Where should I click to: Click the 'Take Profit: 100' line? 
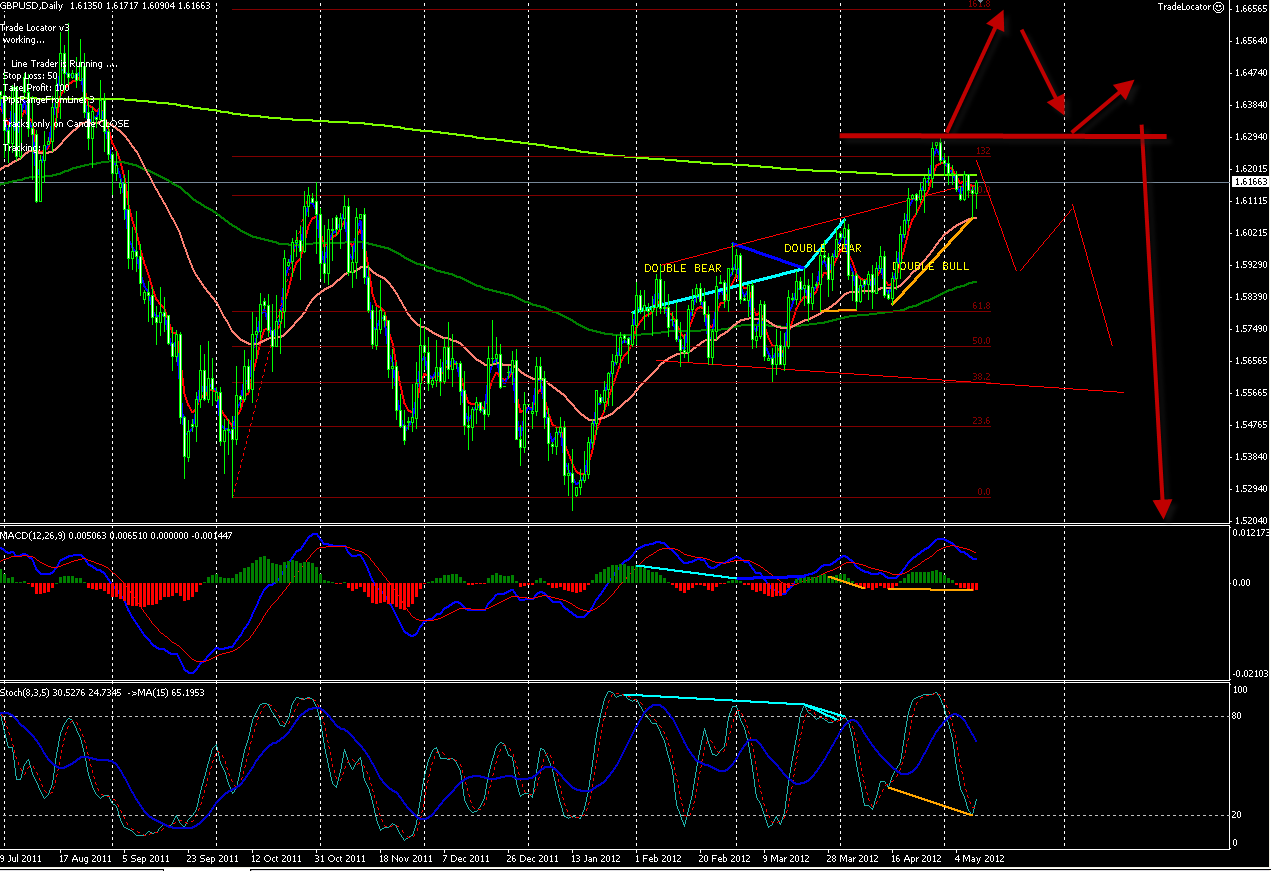[x=35, y=87]
